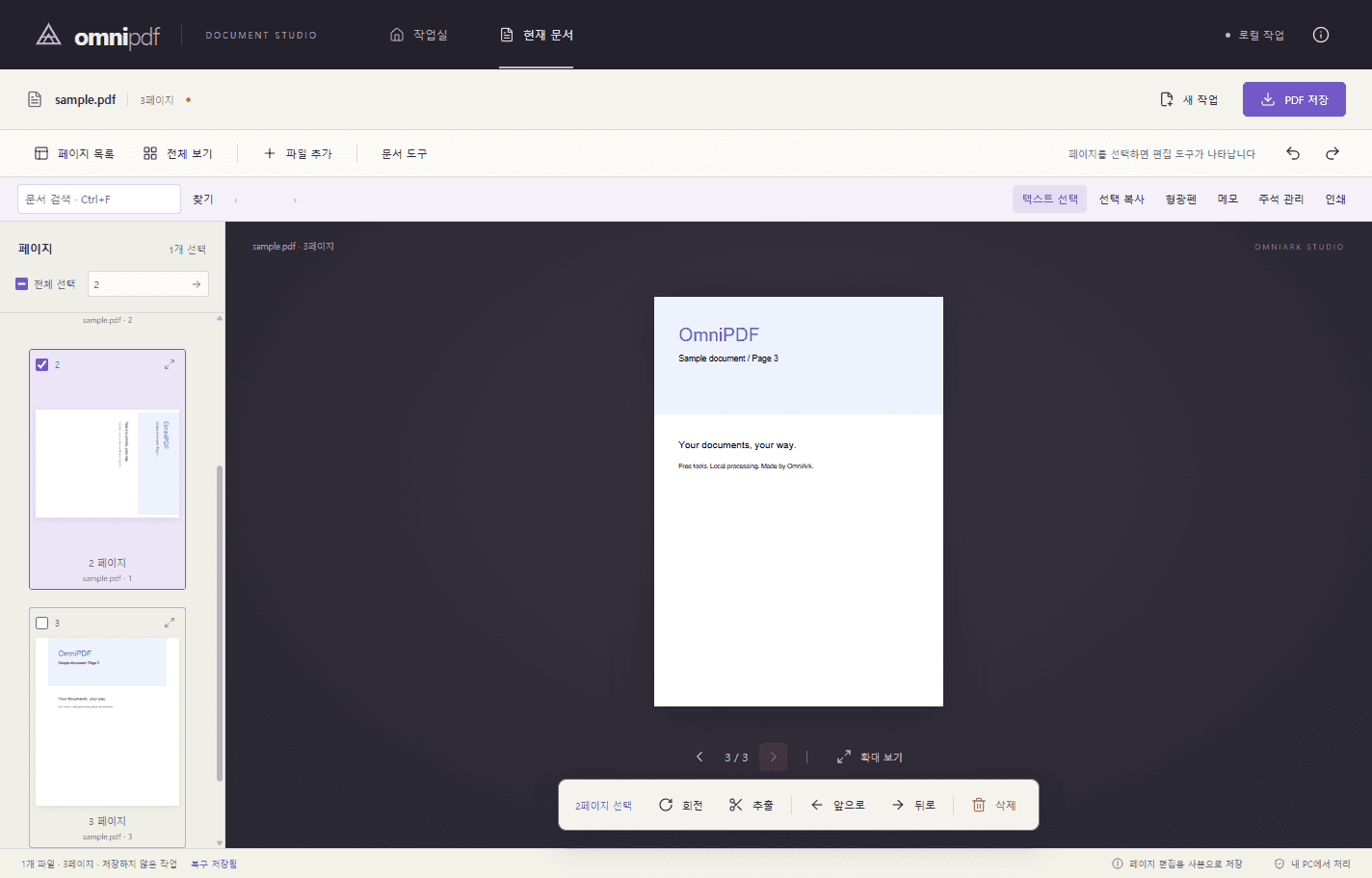Image resolution: width=1372 pixels, height=878 pixels.
Task: Click 파일 추가 to add file
Action: tap(298, 153)
